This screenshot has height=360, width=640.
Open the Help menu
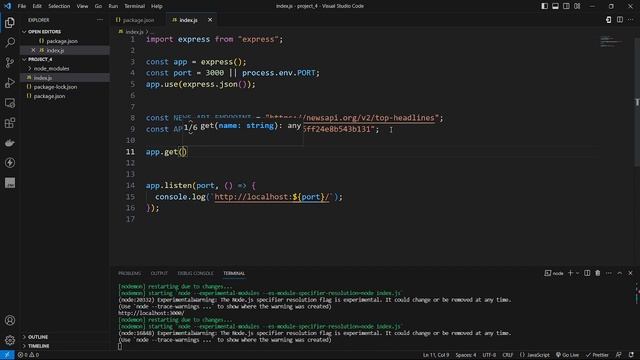[x=157, y=6]
